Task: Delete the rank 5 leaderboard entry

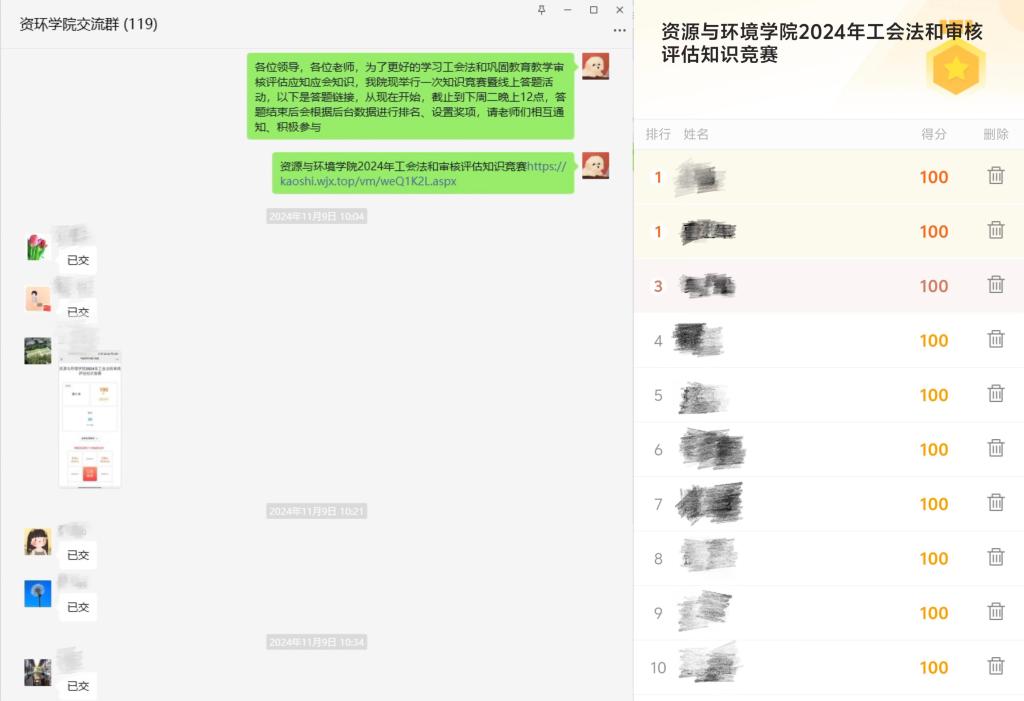Action: click(x=995, y=393)
